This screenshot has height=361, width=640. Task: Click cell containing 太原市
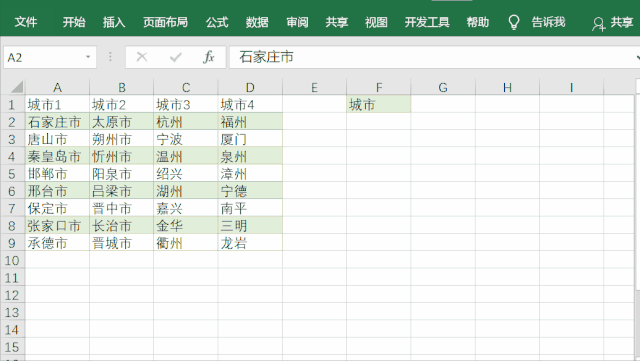(x=122, y=122)
